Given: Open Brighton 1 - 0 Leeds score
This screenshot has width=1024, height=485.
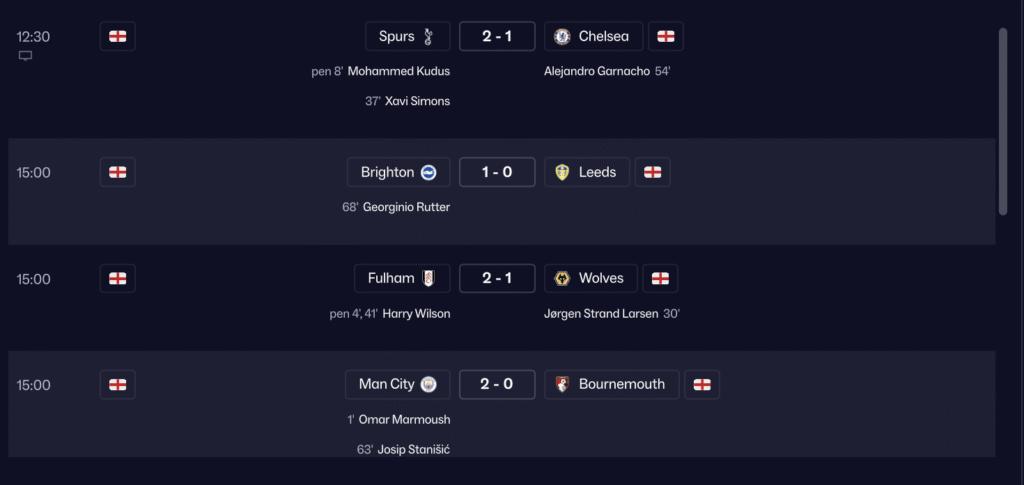Looking at the screenshot, I should (497, 172).
